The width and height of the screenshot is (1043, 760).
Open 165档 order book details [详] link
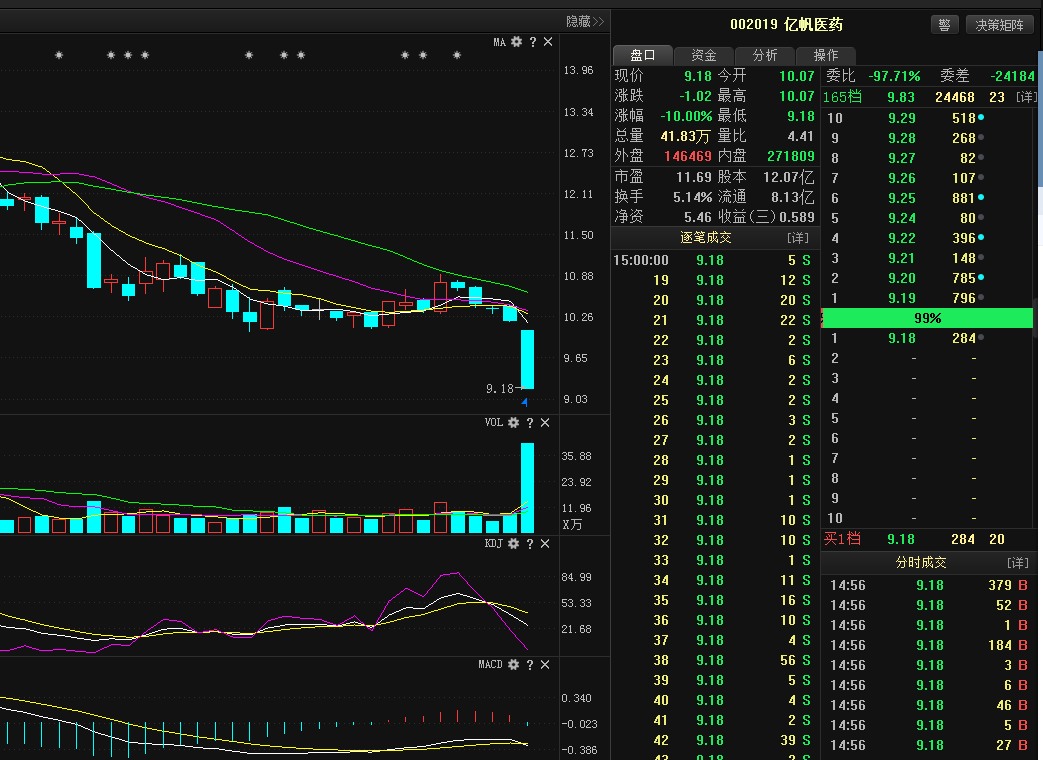click(1026, 97)
